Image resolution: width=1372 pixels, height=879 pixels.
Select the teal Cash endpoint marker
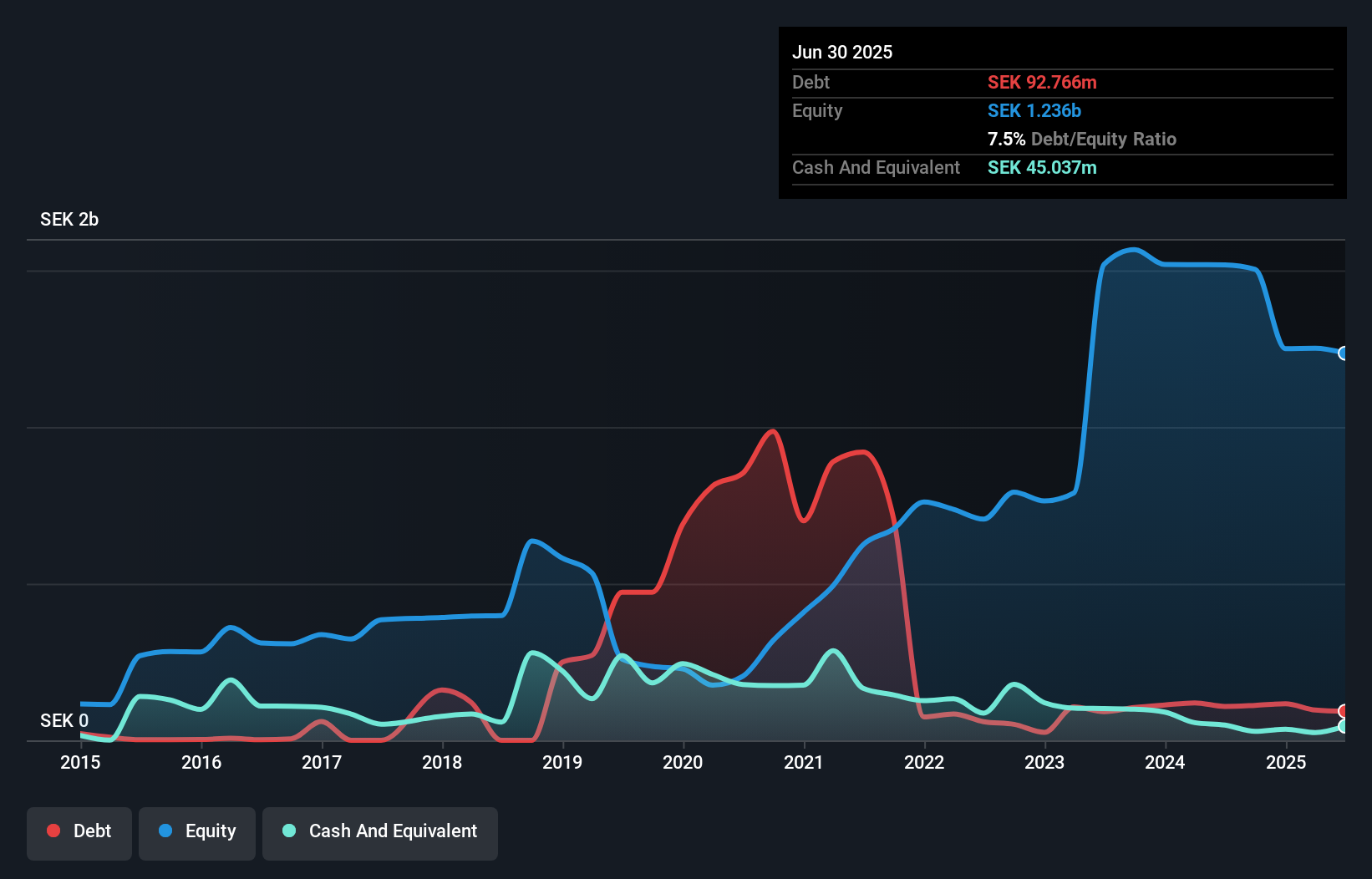[x=1344, y=726]
